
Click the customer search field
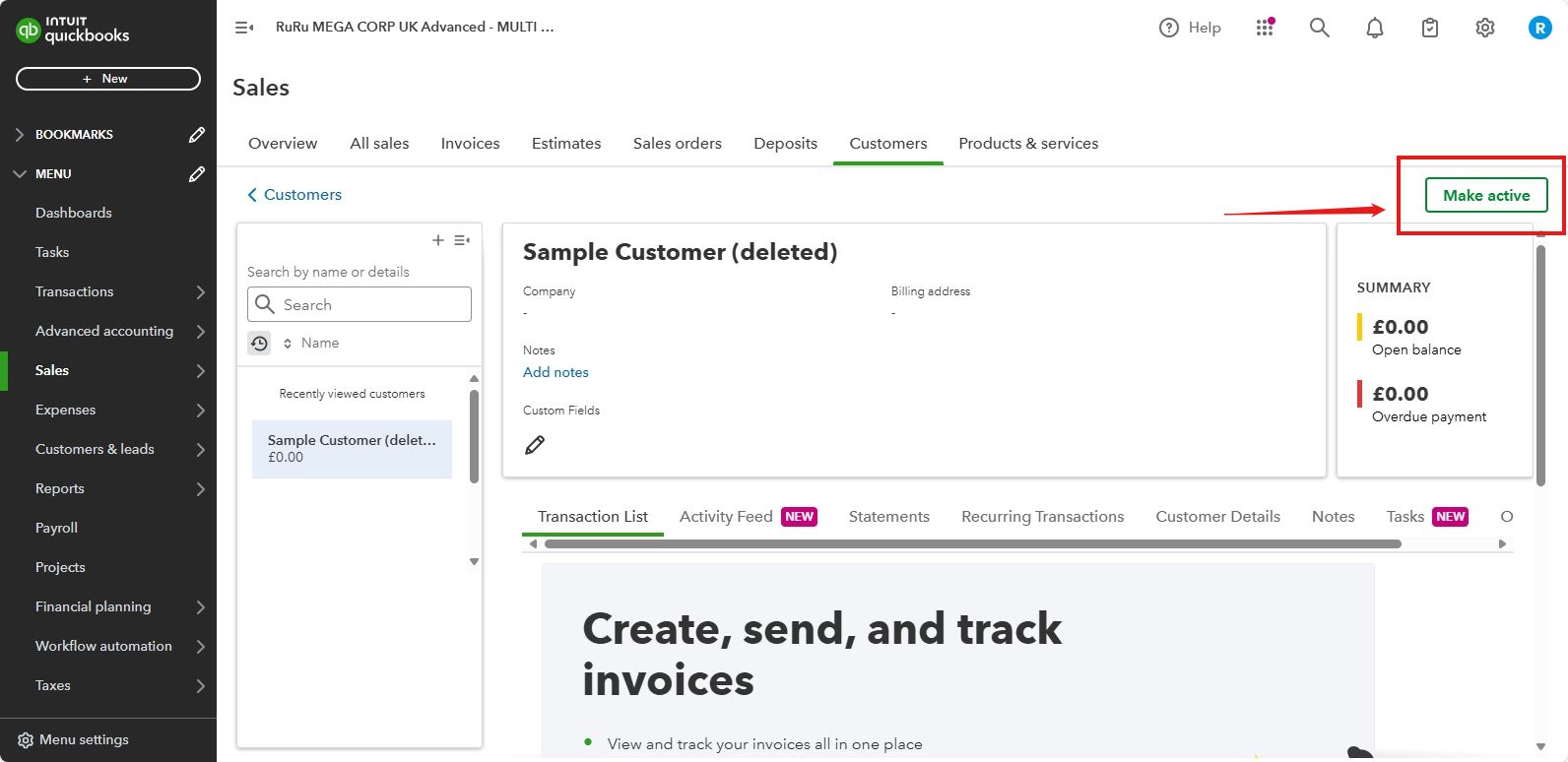pos(370,304)
